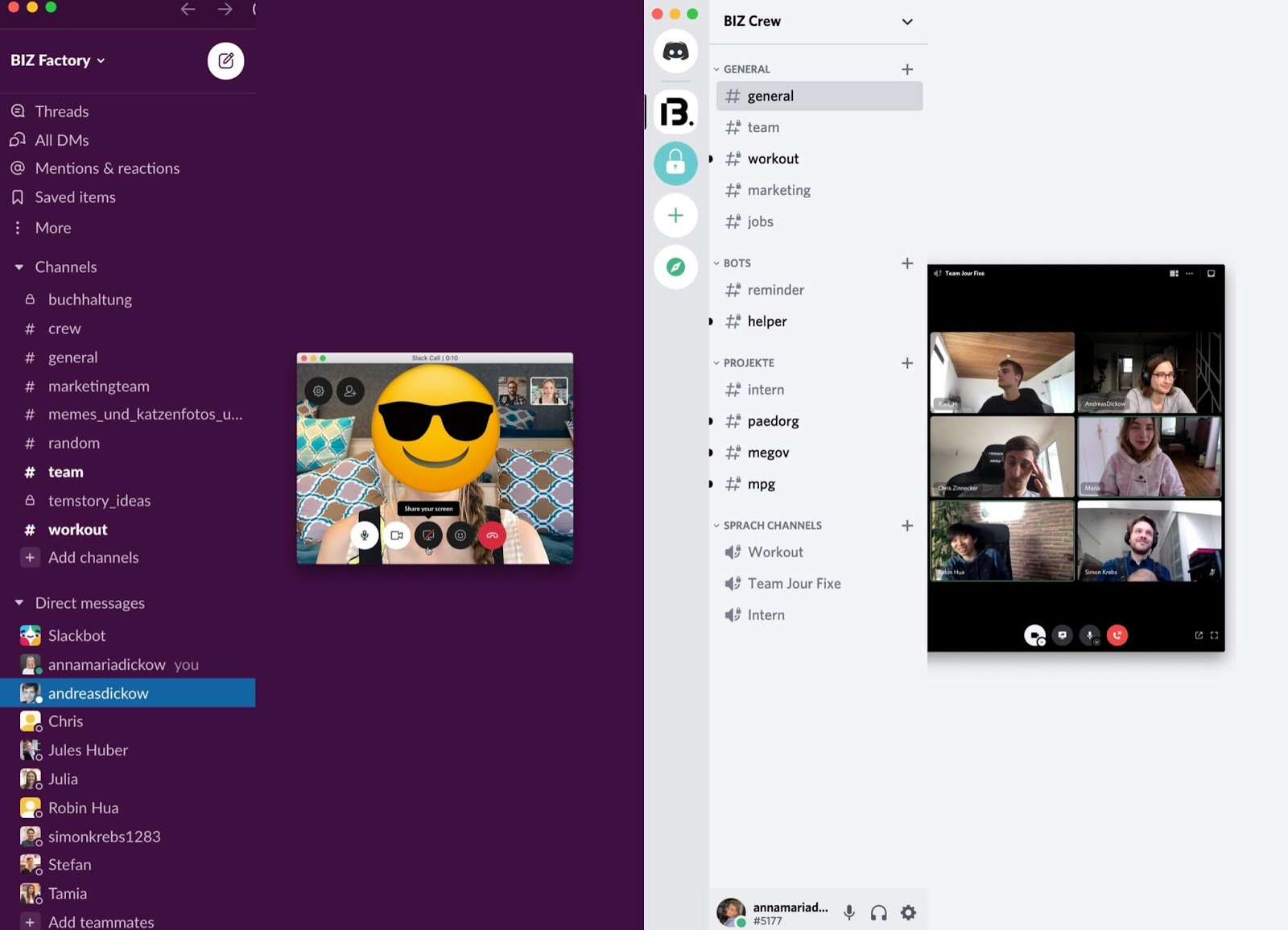Click the share screen icon in Slack call

428,535
